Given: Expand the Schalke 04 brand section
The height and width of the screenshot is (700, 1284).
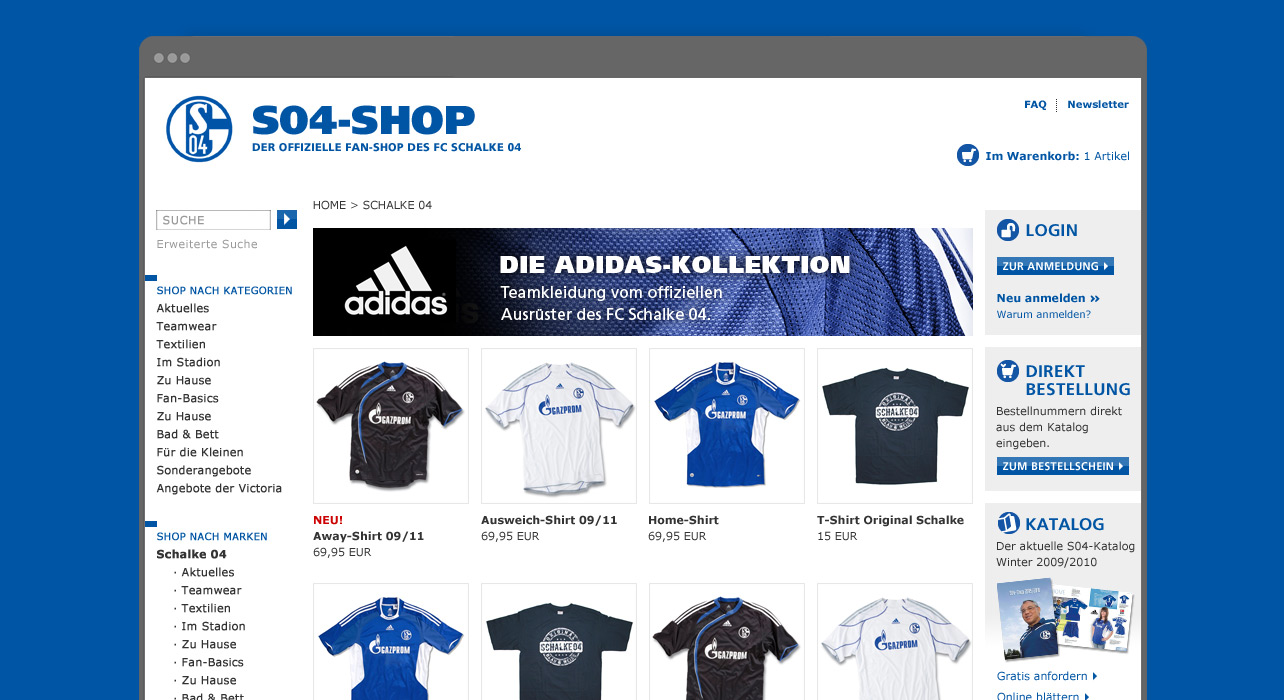Looking at the screenshot, I should point(191,554).
